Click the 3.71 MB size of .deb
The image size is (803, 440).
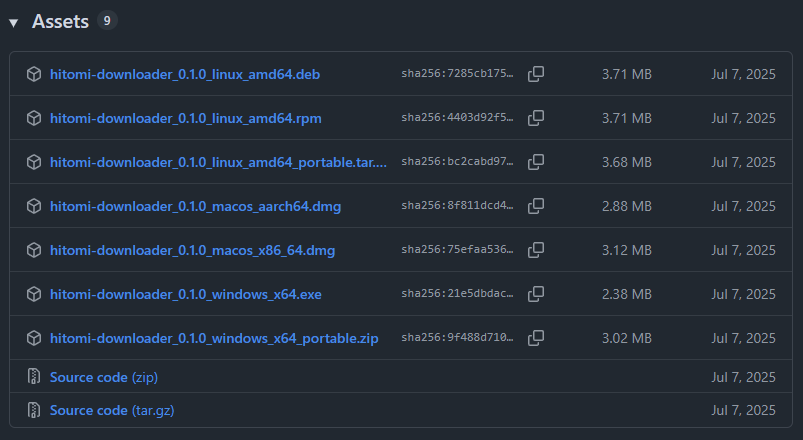tap(627, 74)
